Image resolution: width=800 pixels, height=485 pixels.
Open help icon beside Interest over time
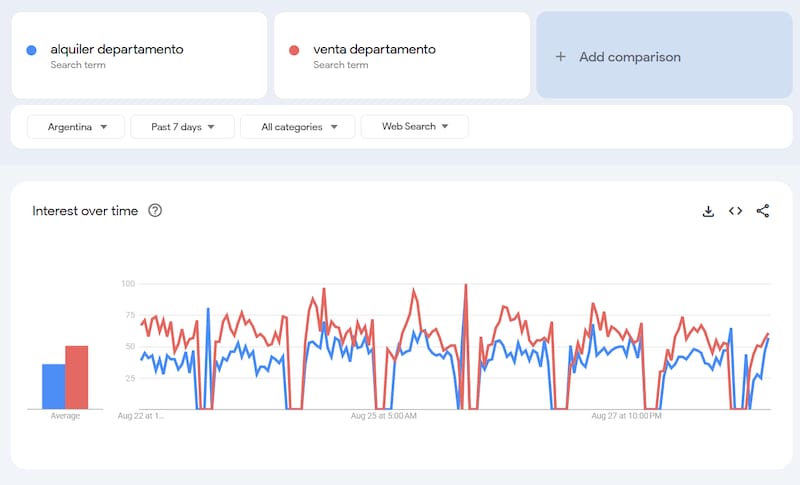155,211
